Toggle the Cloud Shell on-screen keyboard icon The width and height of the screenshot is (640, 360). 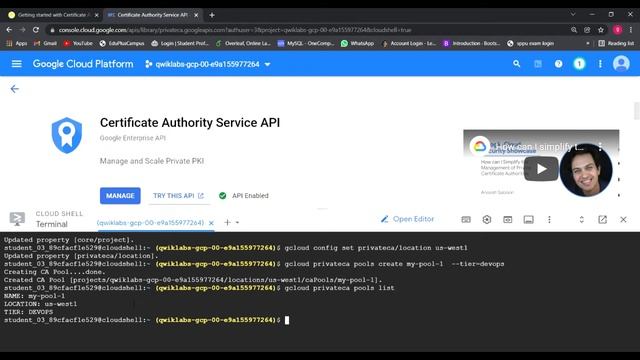coord(466,220)
